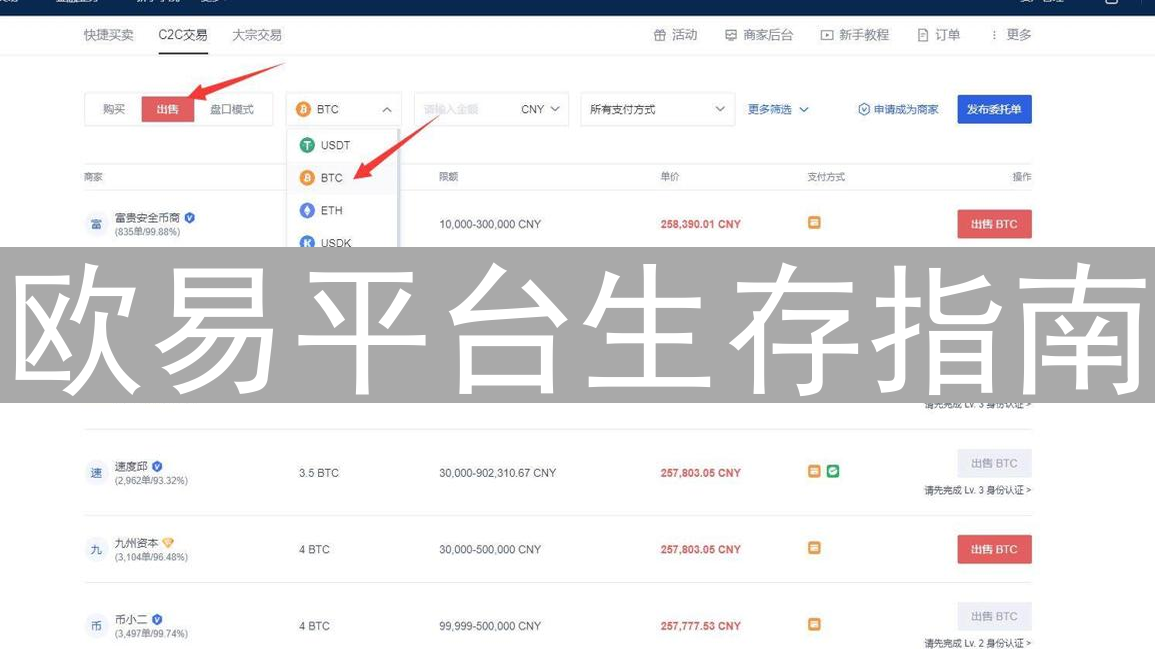Open the 更多 three-dot menu
The image size is (1155, 649).
click(x=1011, y=35)
